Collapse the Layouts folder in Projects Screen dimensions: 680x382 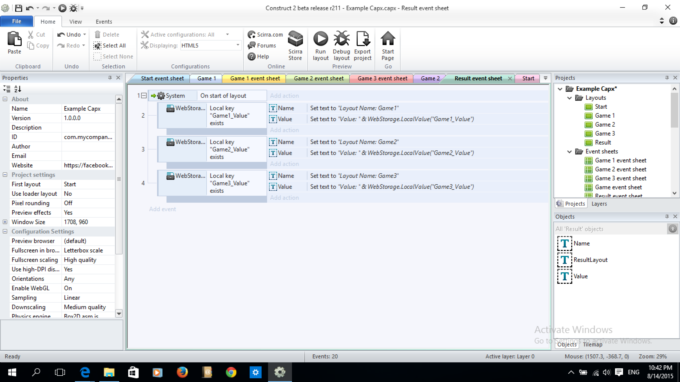[x=569, y=98]
